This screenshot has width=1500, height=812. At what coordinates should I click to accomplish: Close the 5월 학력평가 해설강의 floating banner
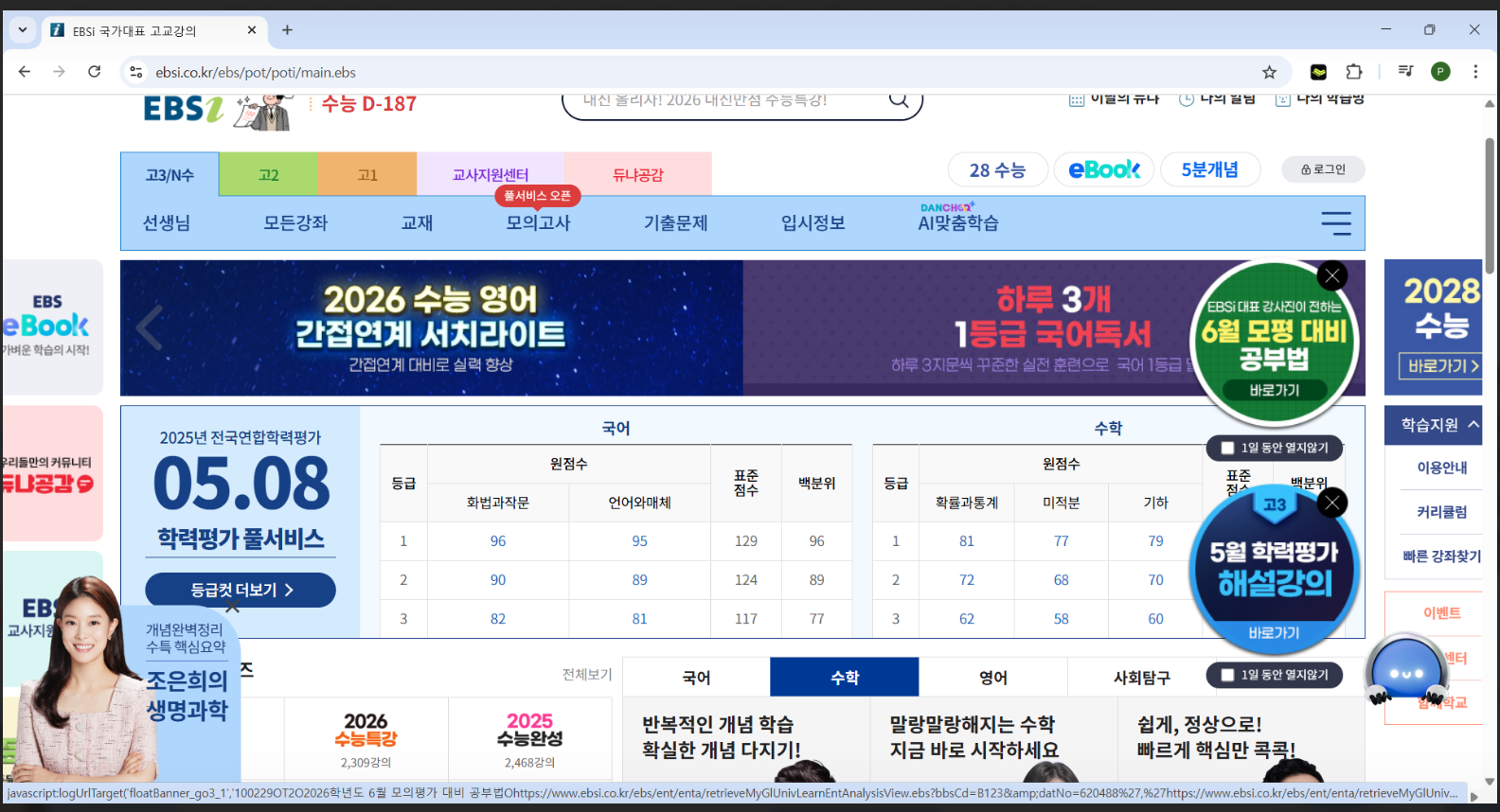1332,503
